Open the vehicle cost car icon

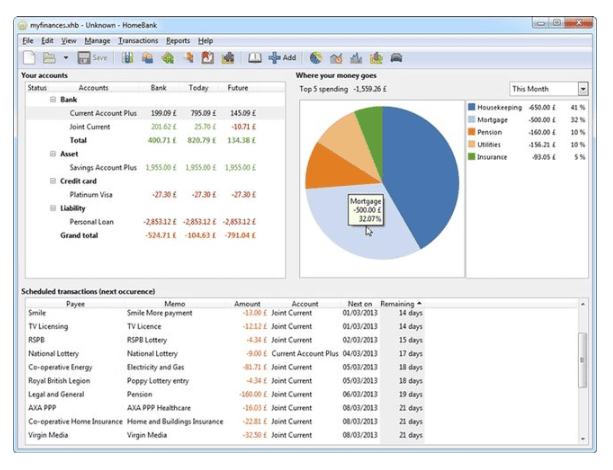point(396,58)
